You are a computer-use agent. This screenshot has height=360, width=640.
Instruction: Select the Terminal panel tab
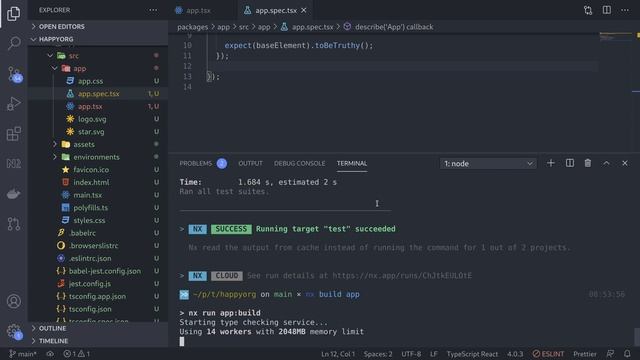[x=352, y=163]
